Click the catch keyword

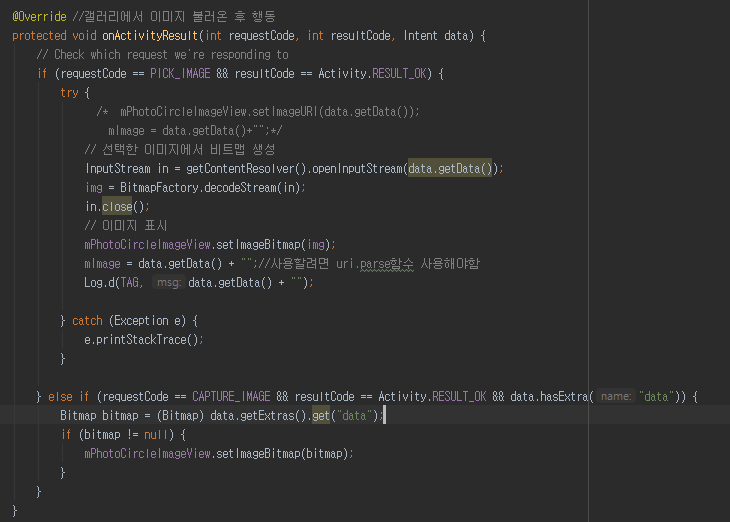pyautogui.click(x=87, y=321)
